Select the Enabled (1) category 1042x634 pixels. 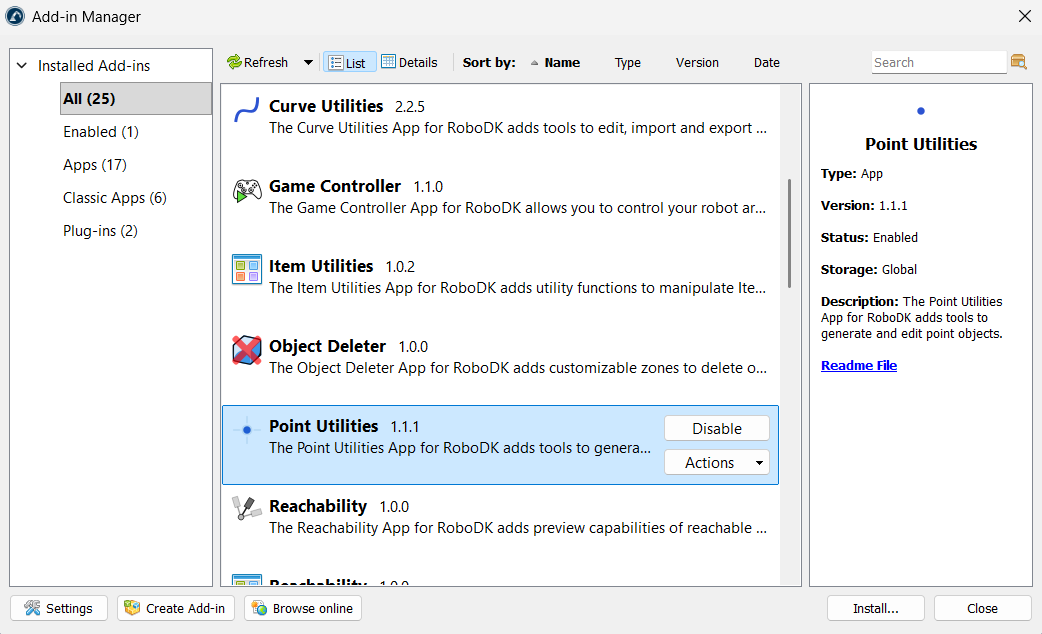coord(101,132)
